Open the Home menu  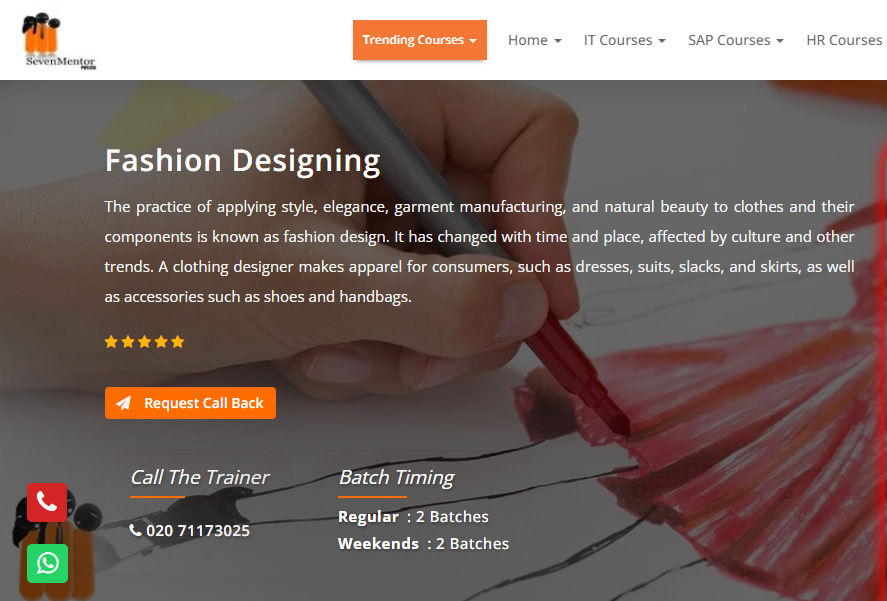point(534,40)
